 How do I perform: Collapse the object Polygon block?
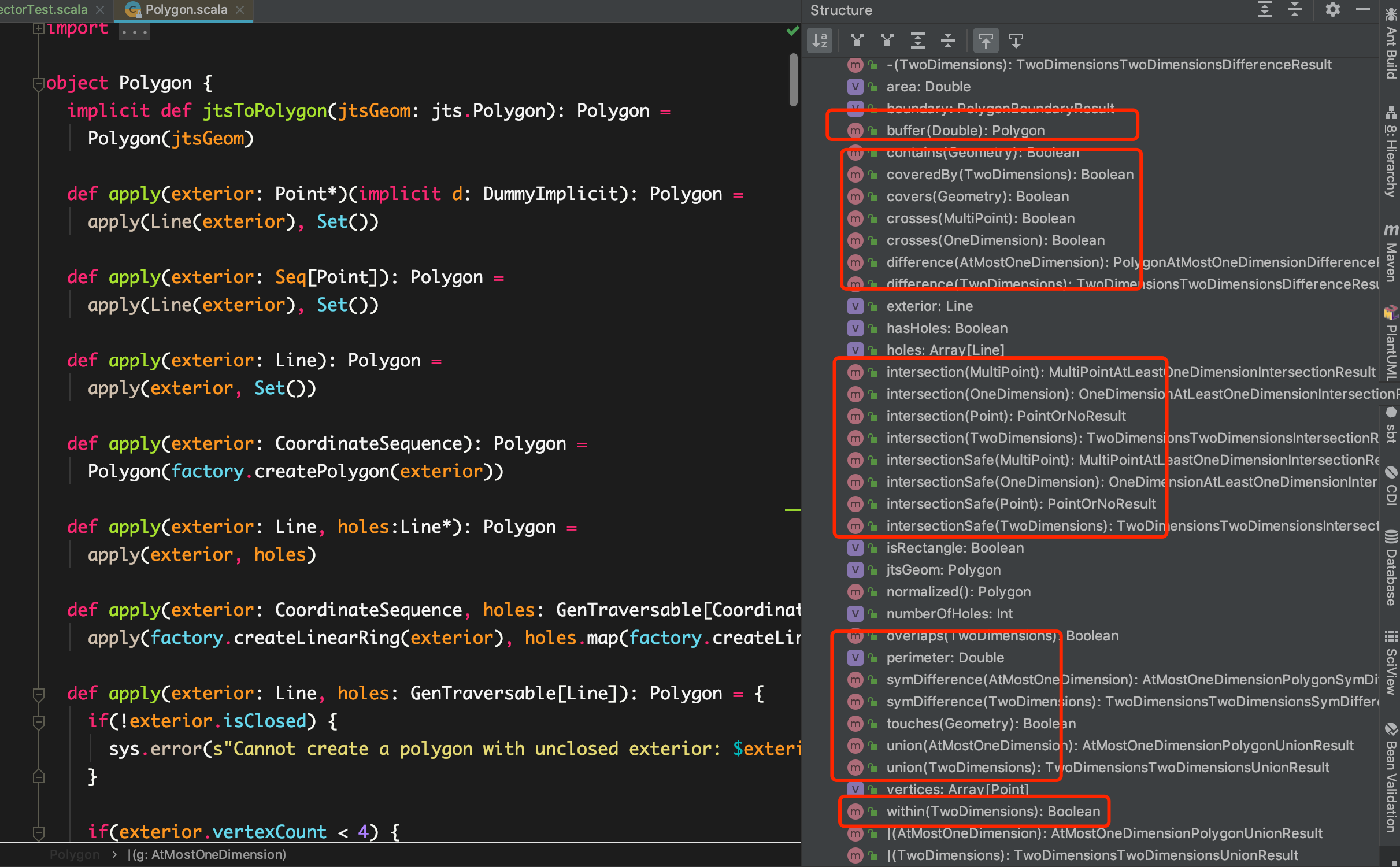click(39, 84)
